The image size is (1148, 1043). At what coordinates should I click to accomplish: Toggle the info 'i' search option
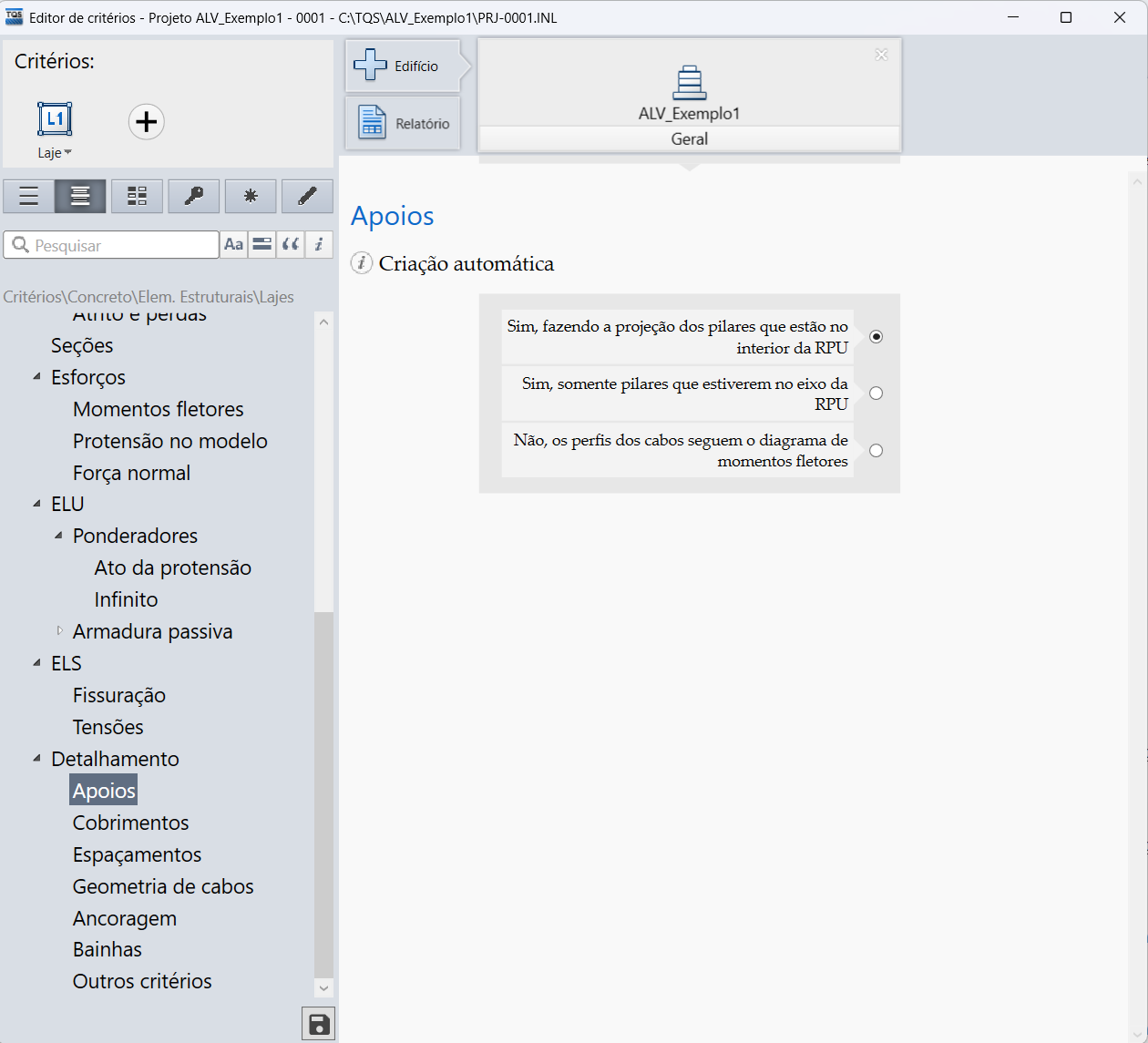319,244
